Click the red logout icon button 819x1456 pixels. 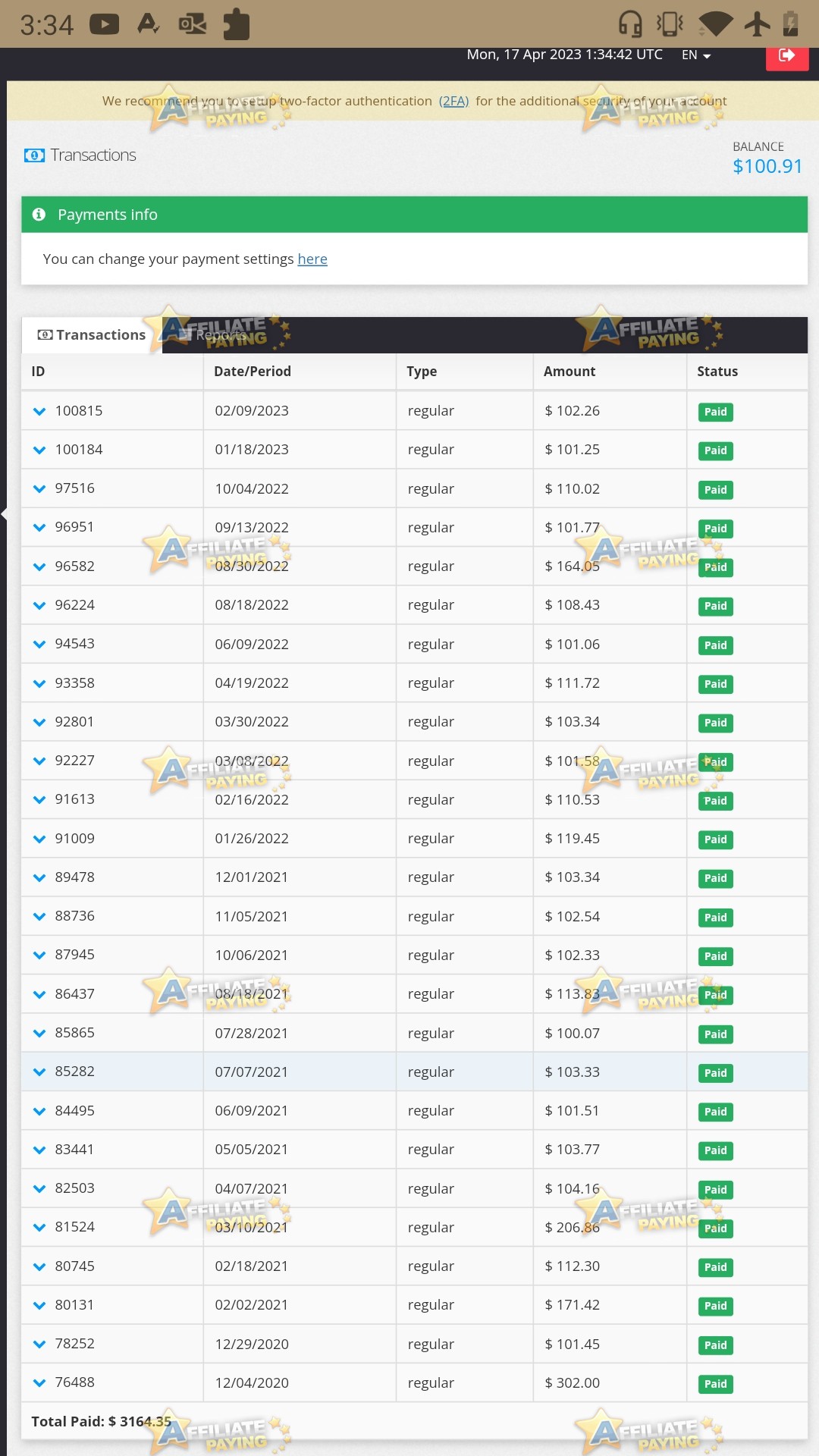[787, 58]
